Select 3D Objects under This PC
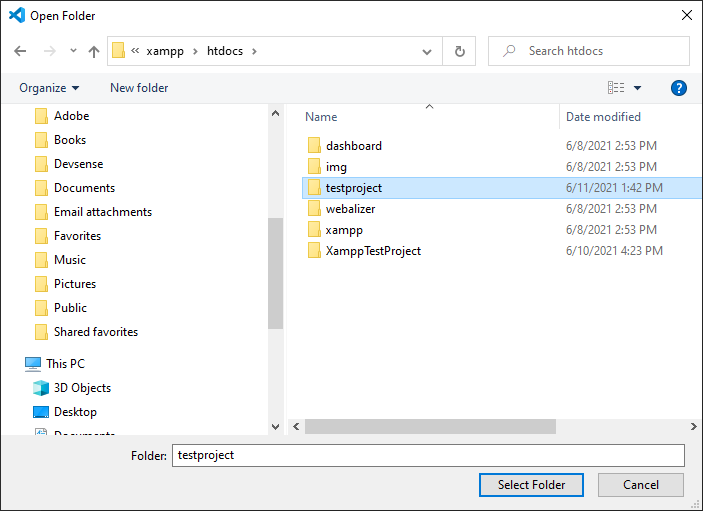 click(x=82, y=388)
